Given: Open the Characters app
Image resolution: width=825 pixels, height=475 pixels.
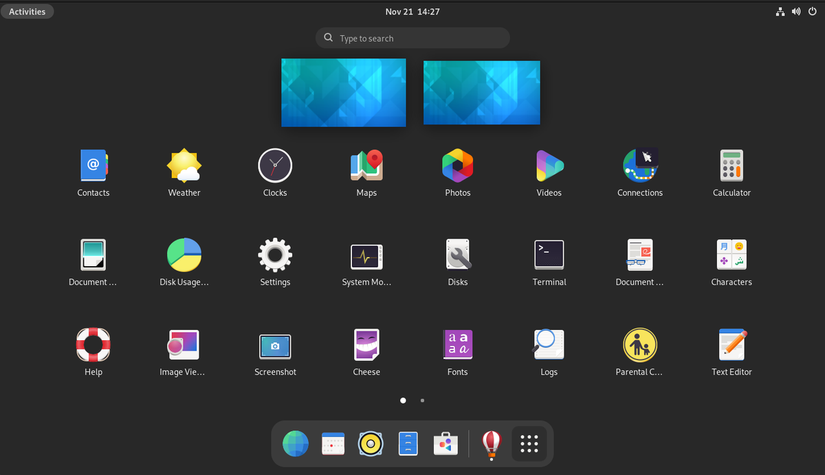Looking at the screenshot, I should pos(731,262).
